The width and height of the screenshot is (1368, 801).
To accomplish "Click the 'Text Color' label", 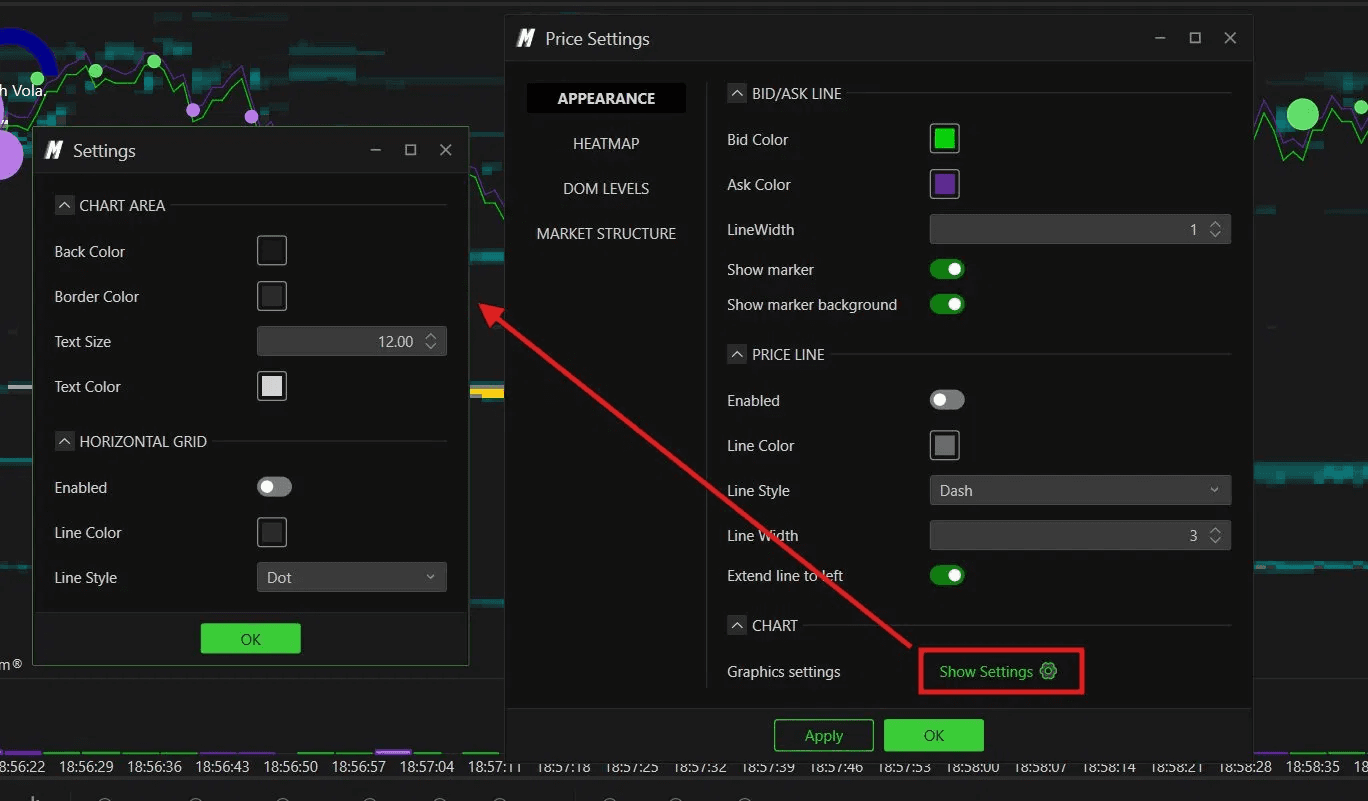I will [88, 386].
